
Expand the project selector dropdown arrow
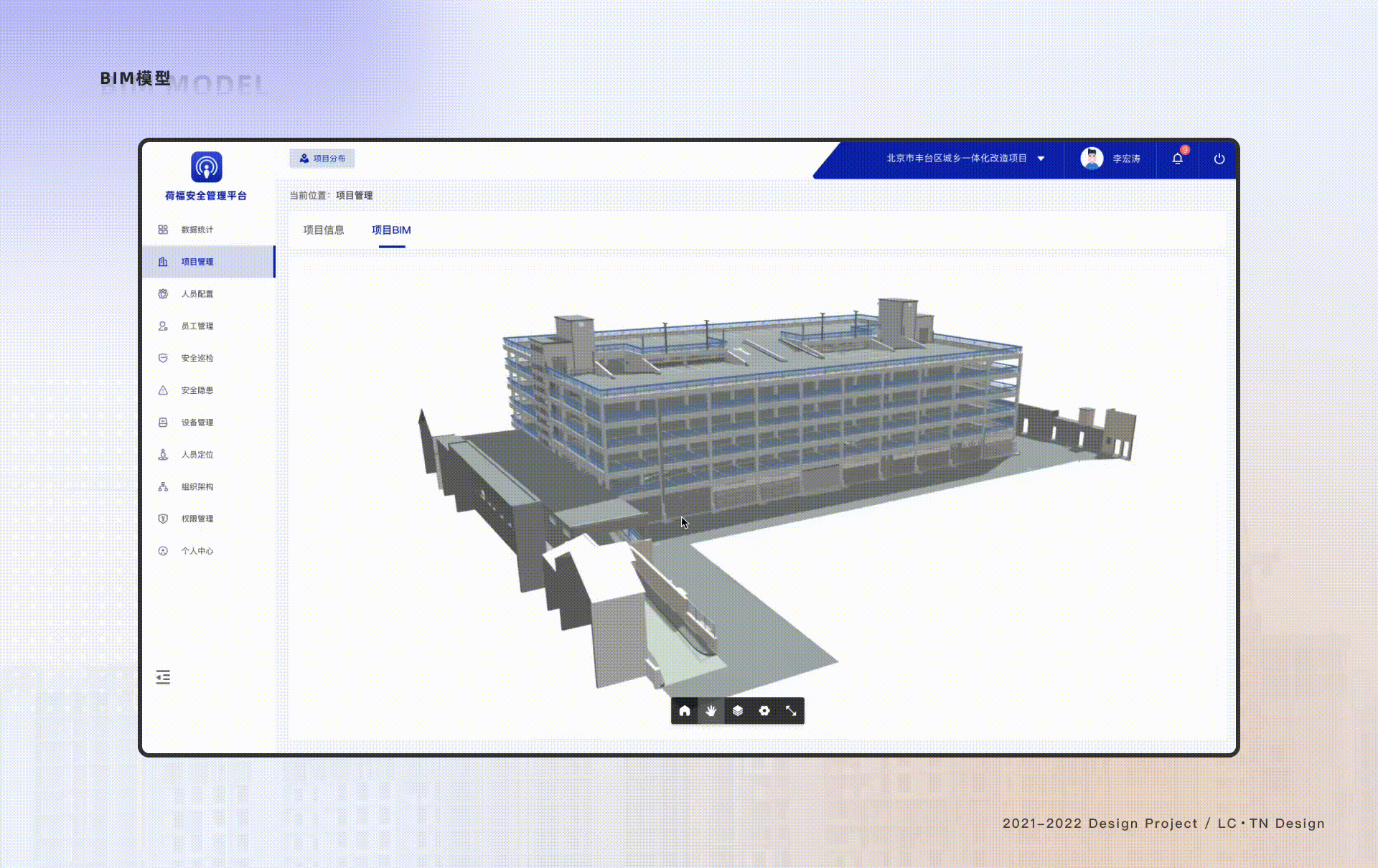coord(1041,159)
